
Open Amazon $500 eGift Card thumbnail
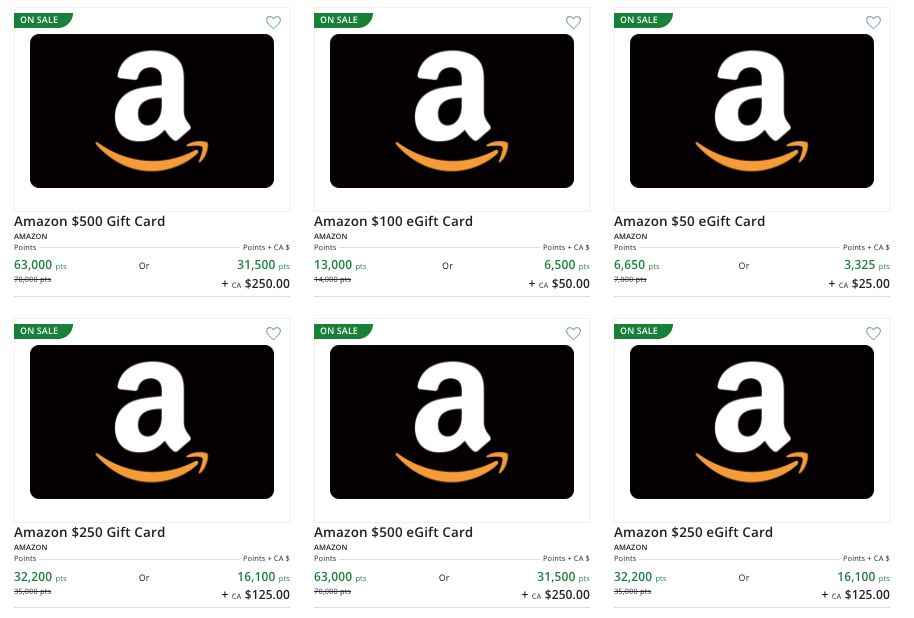(x=452, y=422)
